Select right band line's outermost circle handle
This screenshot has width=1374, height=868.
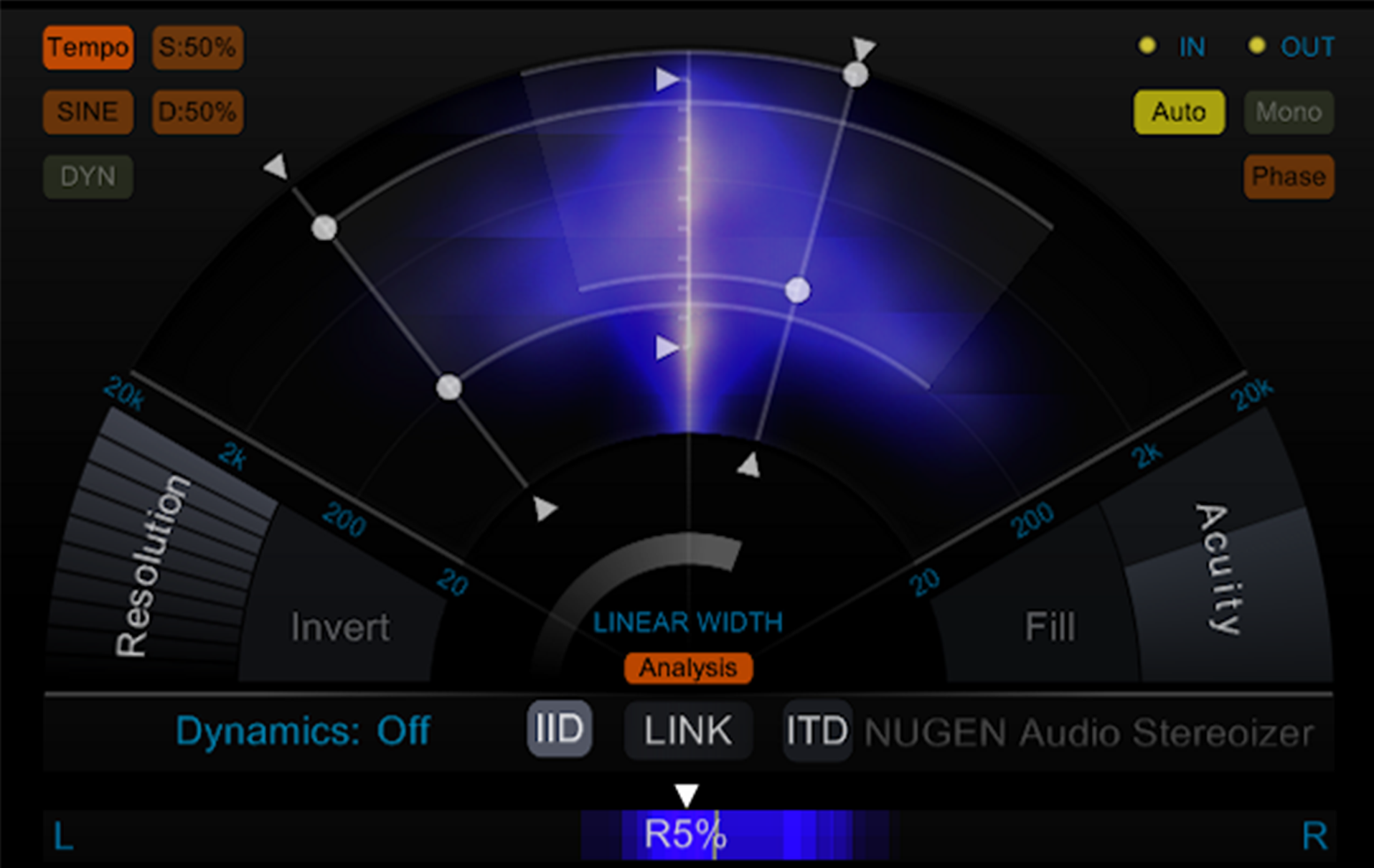click(855, 75)
